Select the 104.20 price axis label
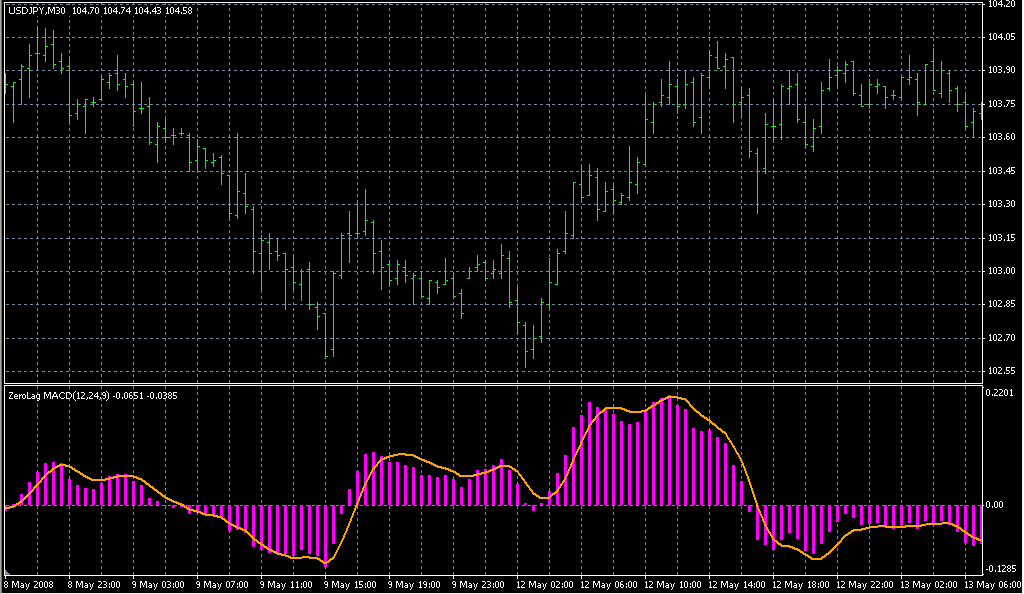This screenshot has width=1024, height=594. 1001,5
